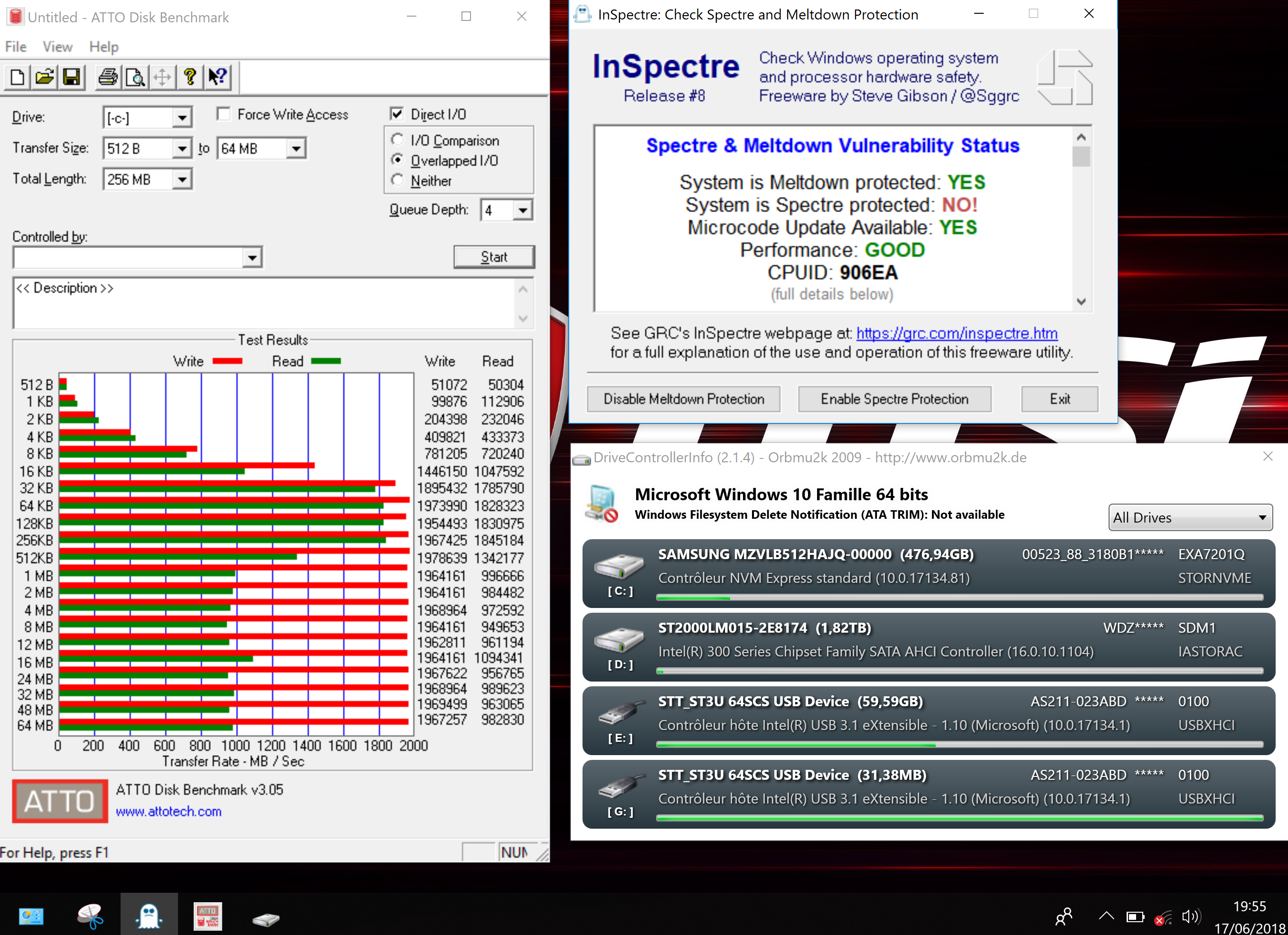
Task: Click the People icon in system tray
Action: point(1063,916)
